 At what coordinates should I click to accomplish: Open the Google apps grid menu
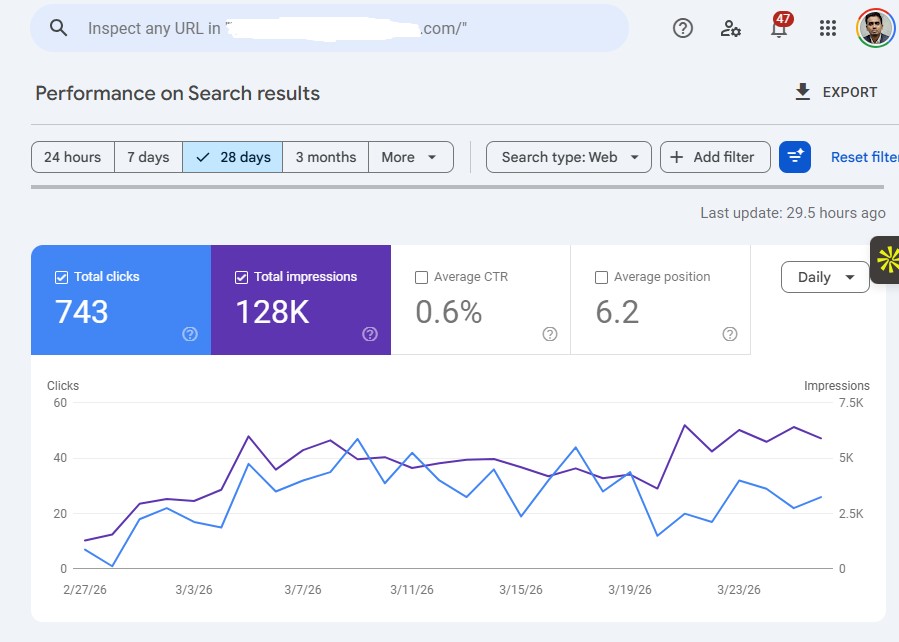(x=827, y=28)
